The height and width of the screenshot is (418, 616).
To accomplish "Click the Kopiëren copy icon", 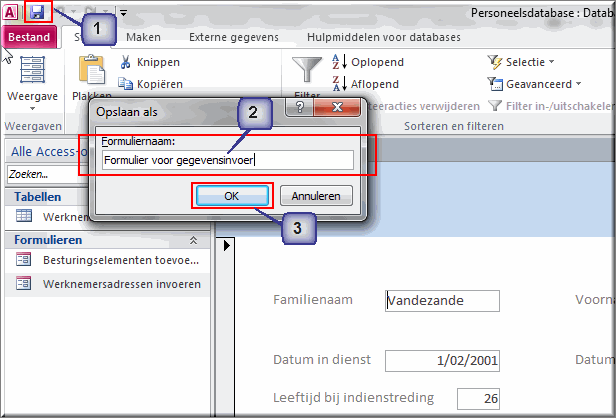I will tap(126, 84).
